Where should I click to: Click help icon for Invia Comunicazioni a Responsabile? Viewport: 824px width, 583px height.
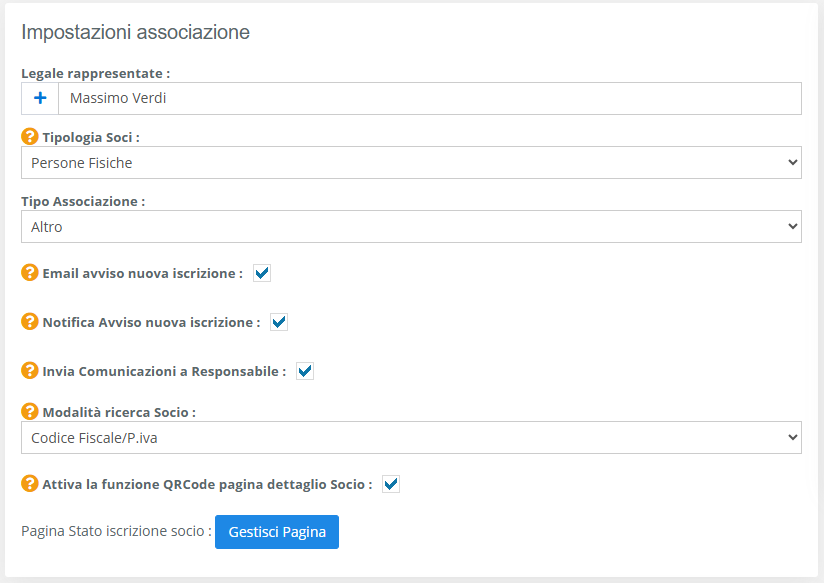click(x=29, y=370)
